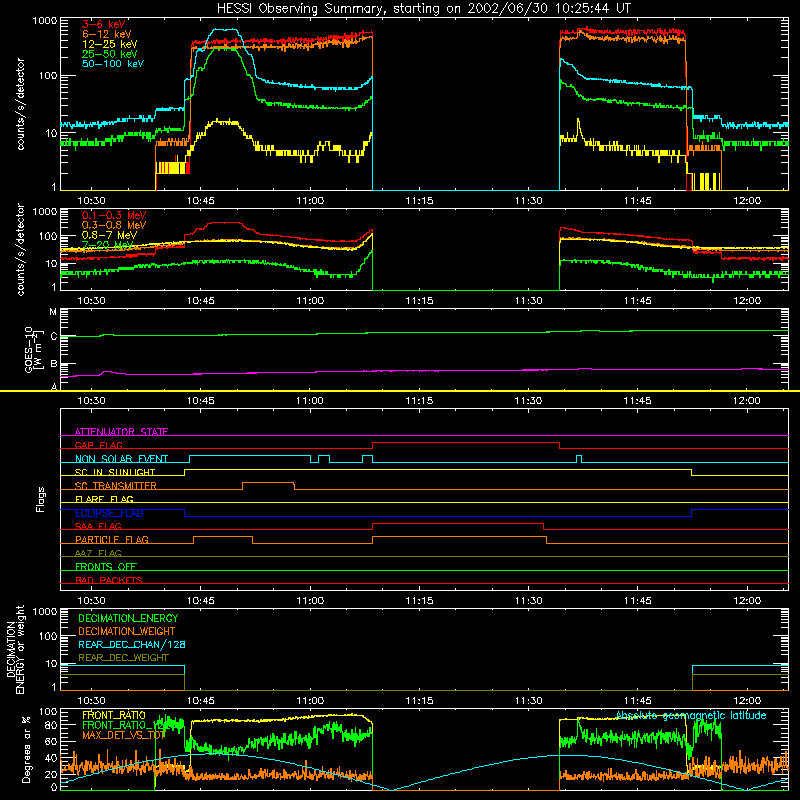Click the BAD_PACKETS label
Image resolution: width=800 pixels, height=800 pixels.
coord(109,580)
